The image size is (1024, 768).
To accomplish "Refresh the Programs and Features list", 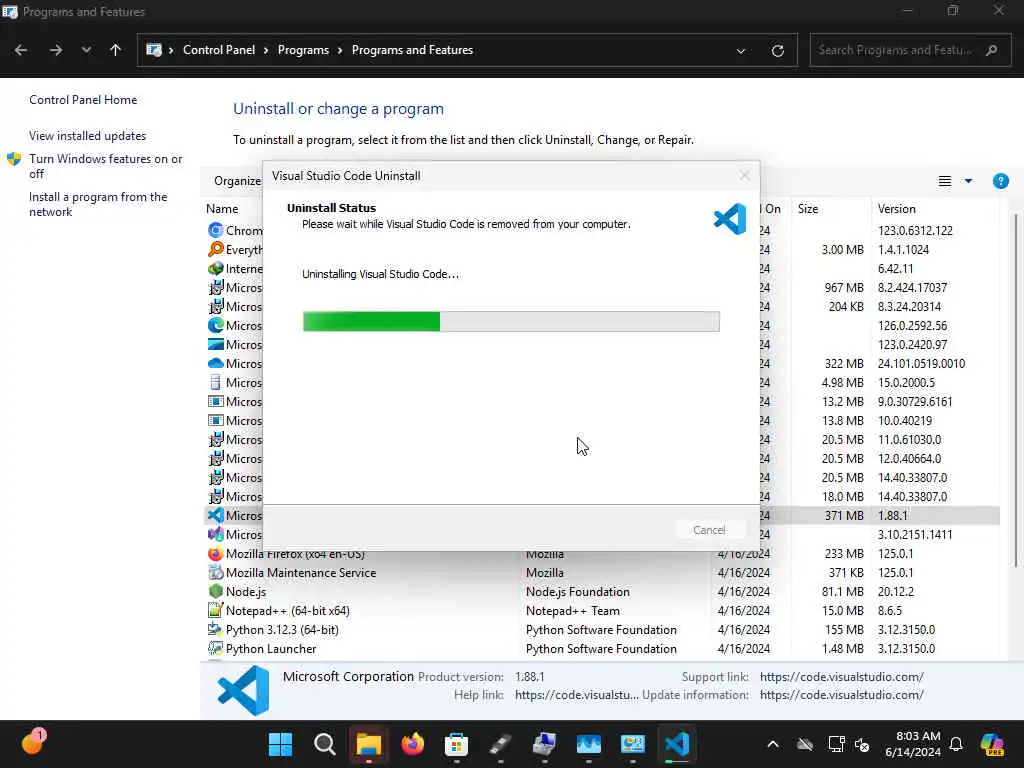I will [x=777, y=50].
